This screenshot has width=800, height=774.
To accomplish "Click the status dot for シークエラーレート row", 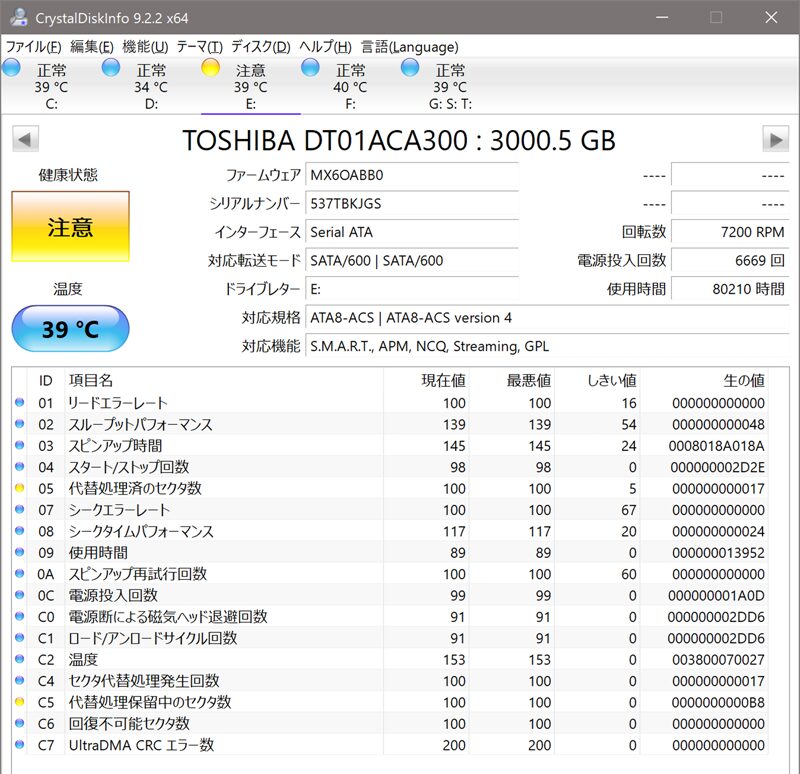I will [x=19, y=510].
